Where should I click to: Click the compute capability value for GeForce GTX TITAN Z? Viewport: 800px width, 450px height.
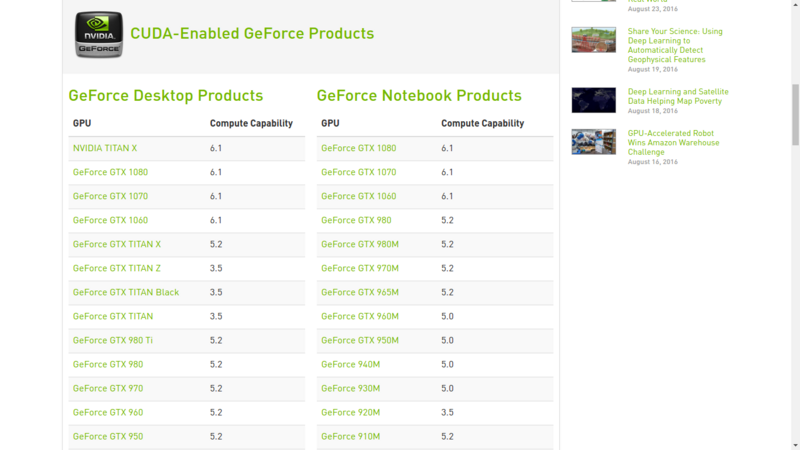(x=216, y=268)
